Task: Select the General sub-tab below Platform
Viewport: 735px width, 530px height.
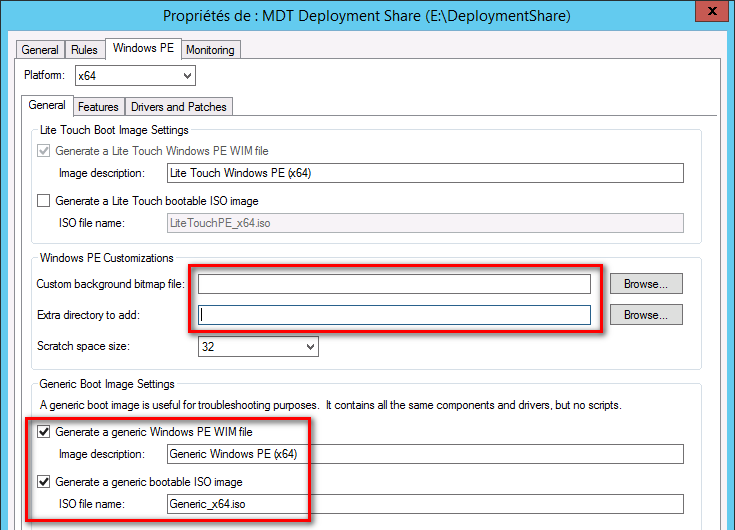Action: pyautogui.click(x=47, y=105)
